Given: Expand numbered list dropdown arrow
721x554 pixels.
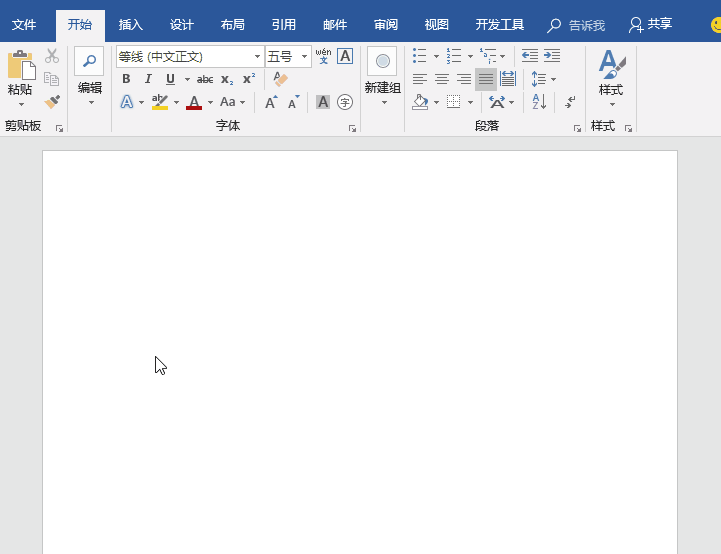Looking at the screenshot, I should pos(470,56).
